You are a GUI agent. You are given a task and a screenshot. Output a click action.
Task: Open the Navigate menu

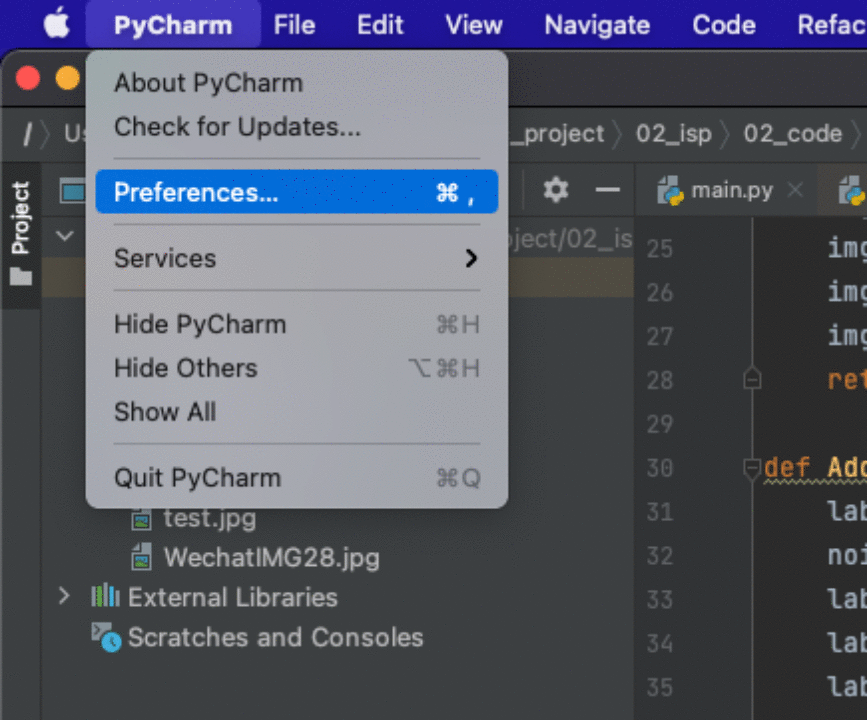pos(597,25)
